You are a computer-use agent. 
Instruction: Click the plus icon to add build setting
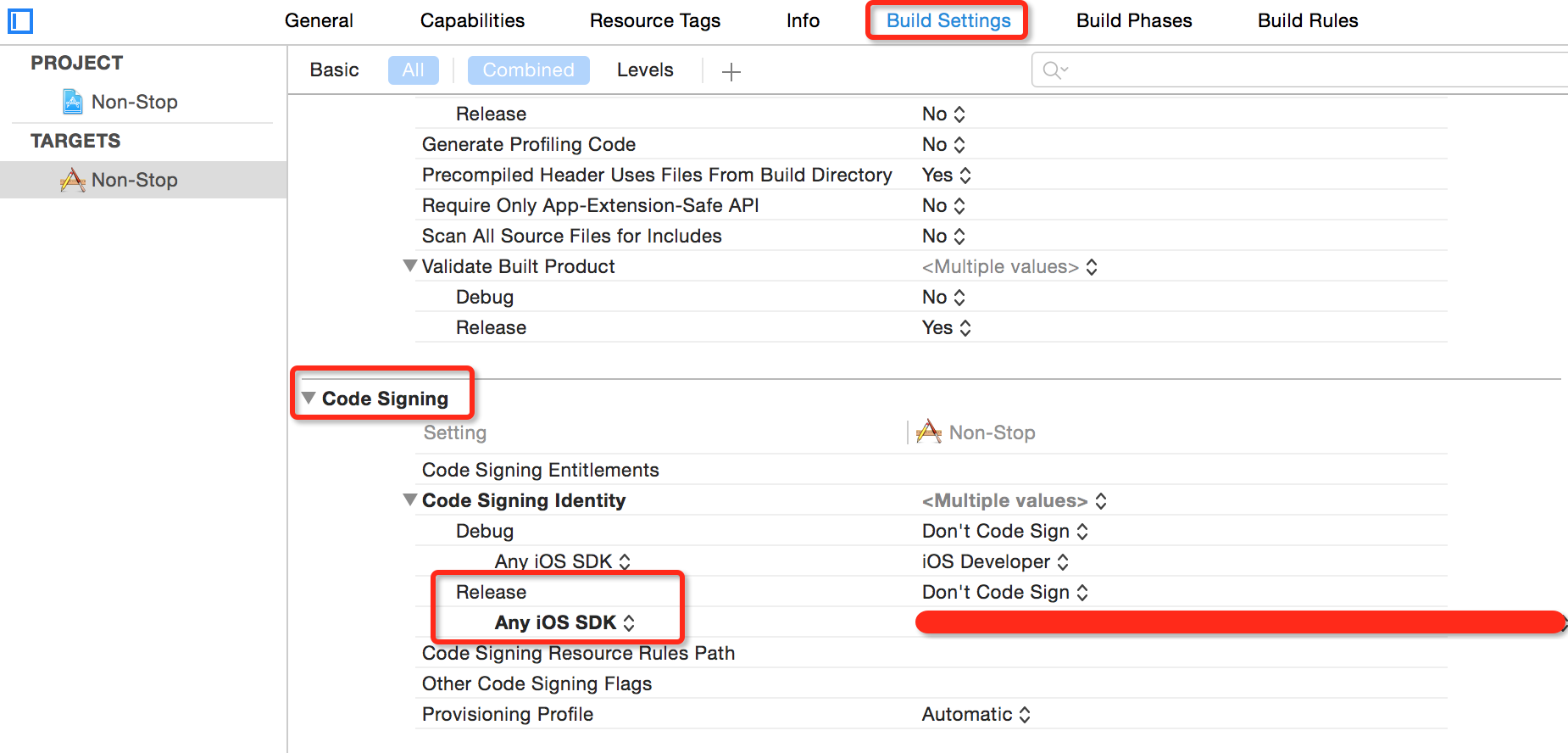point(731,71)
